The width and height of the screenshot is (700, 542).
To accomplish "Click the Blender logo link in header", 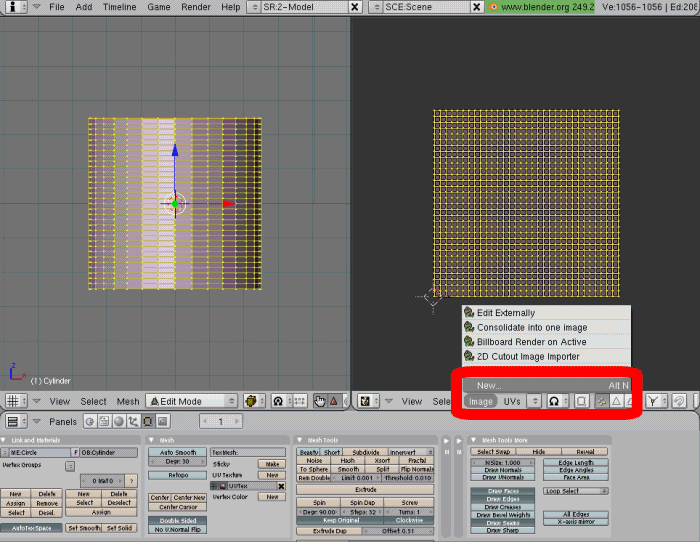I will tap(494, 7).
